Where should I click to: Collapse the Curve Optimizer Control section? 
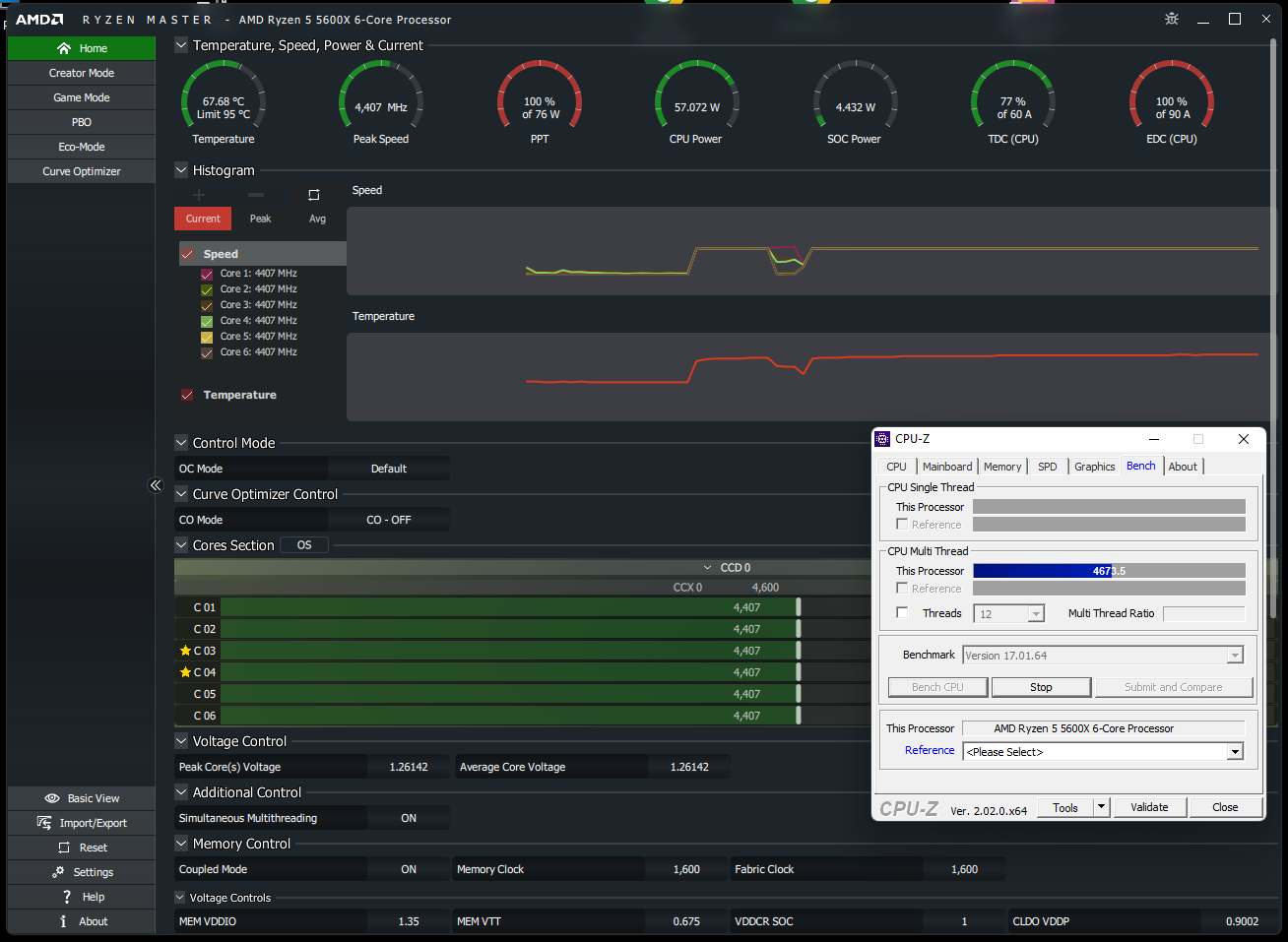coord(181,493)
